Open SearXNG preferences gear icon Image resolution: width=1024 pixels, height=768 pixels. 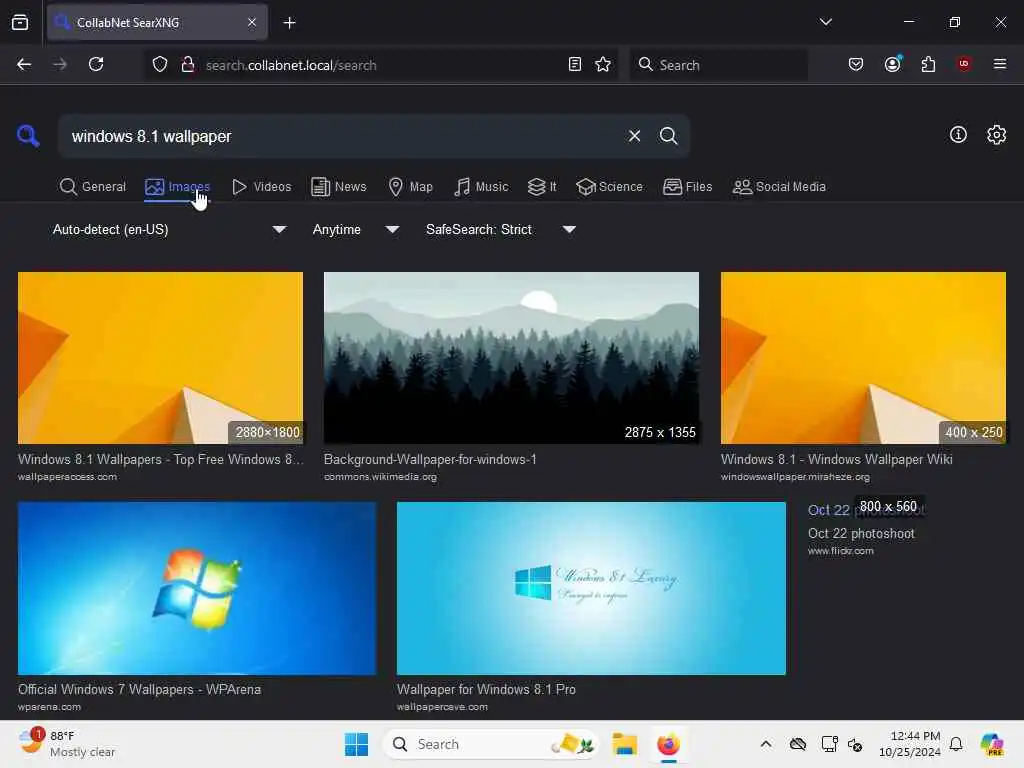point(996,135)
